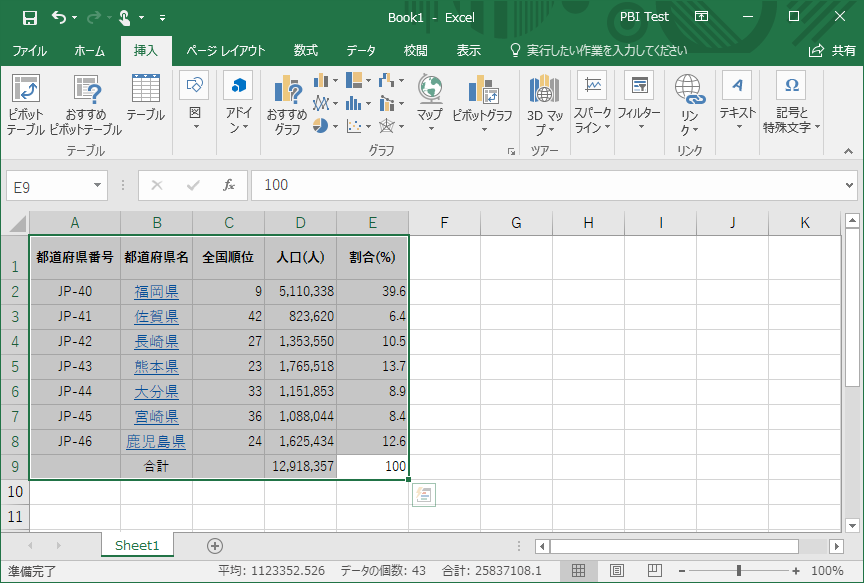
Task: Click the PivotTable icon
Action: 25,90
